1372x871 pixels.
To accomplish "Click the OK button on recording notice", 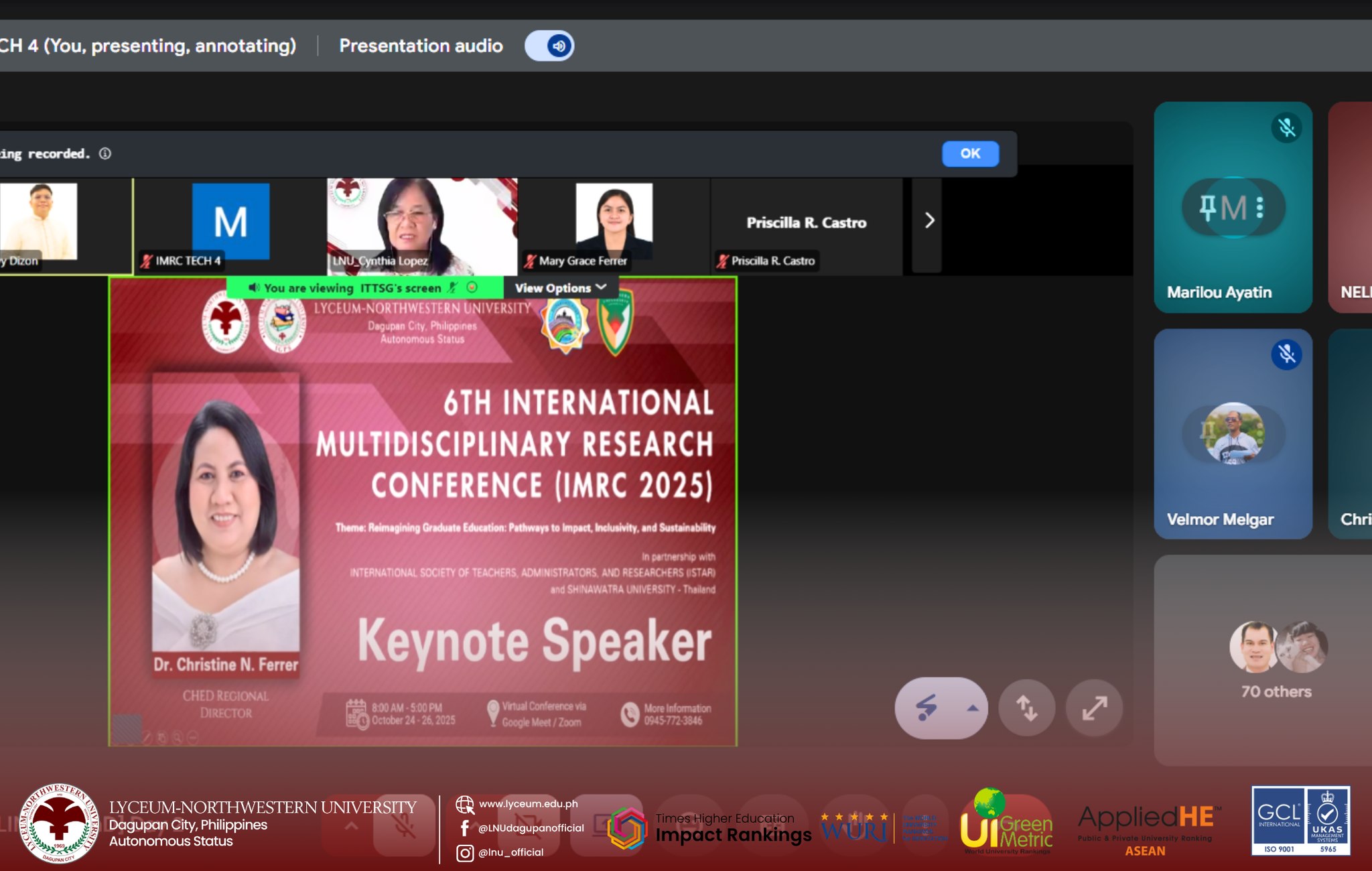I will pos(969,153).
